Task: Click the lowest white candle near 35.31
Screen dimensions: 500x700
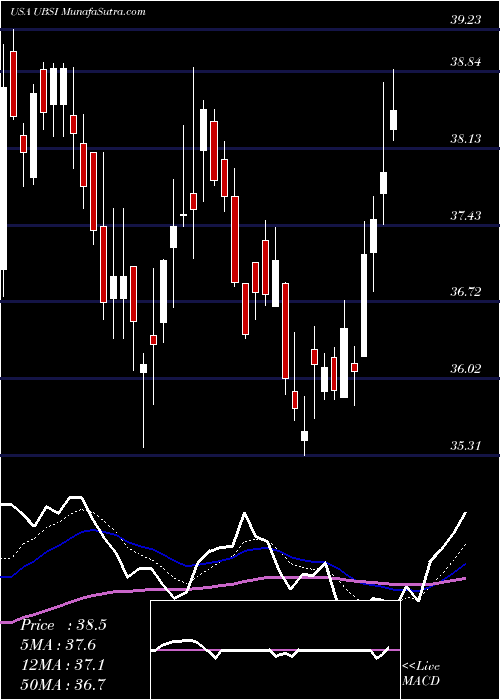Action: click(x=304, y=436)
